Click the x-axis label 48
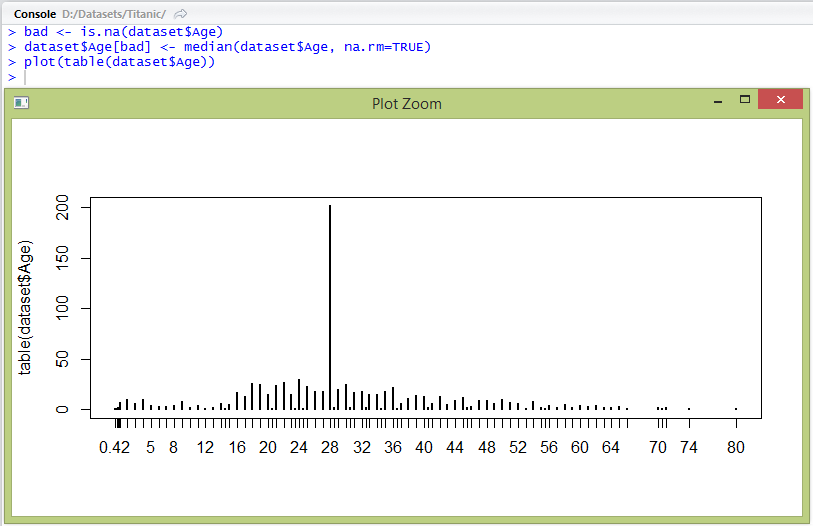 pyautogui.click(x=486, y=447)
